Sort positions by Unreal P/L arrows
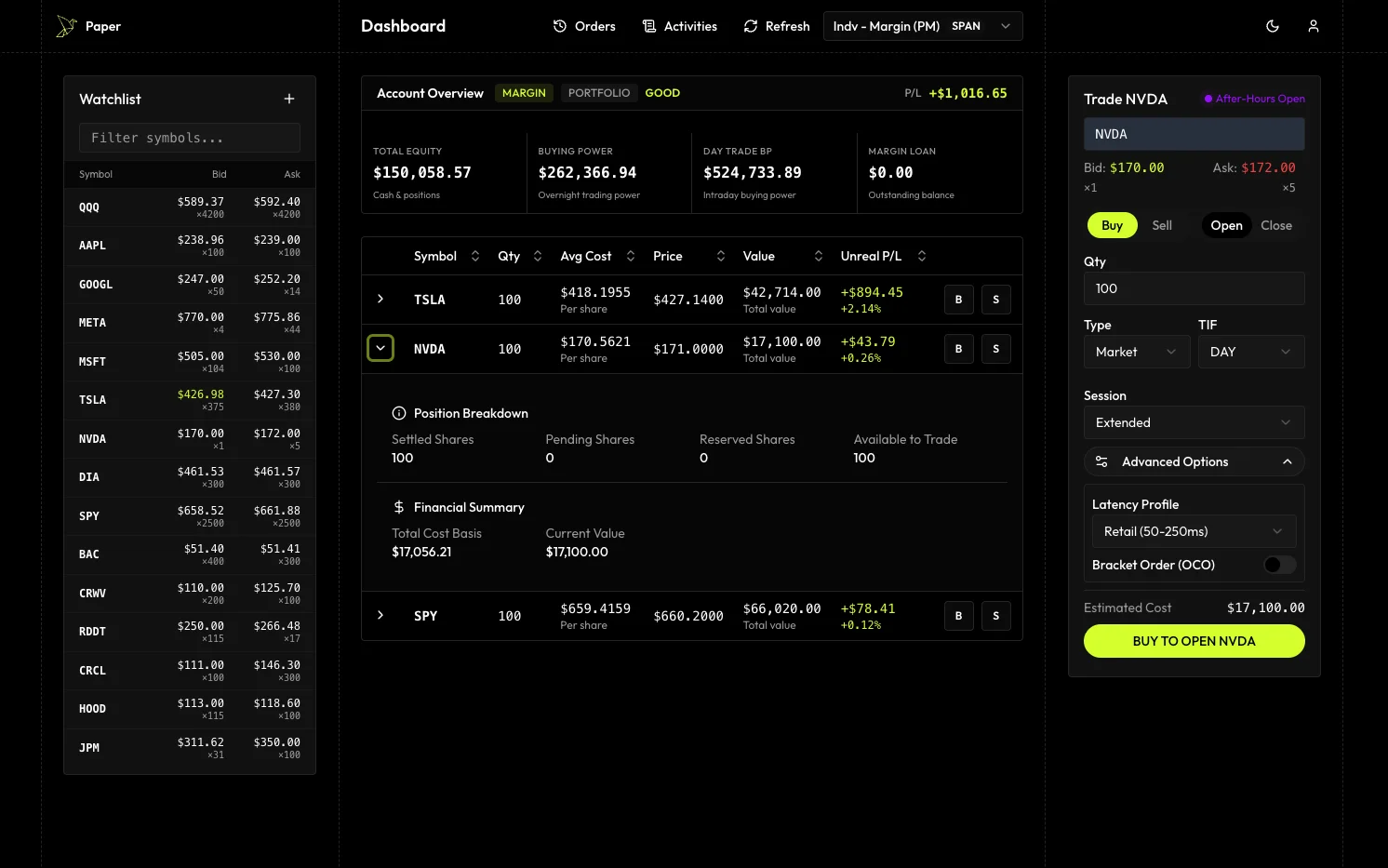The height and width of the screenshot is (868, 1388). 922,256
